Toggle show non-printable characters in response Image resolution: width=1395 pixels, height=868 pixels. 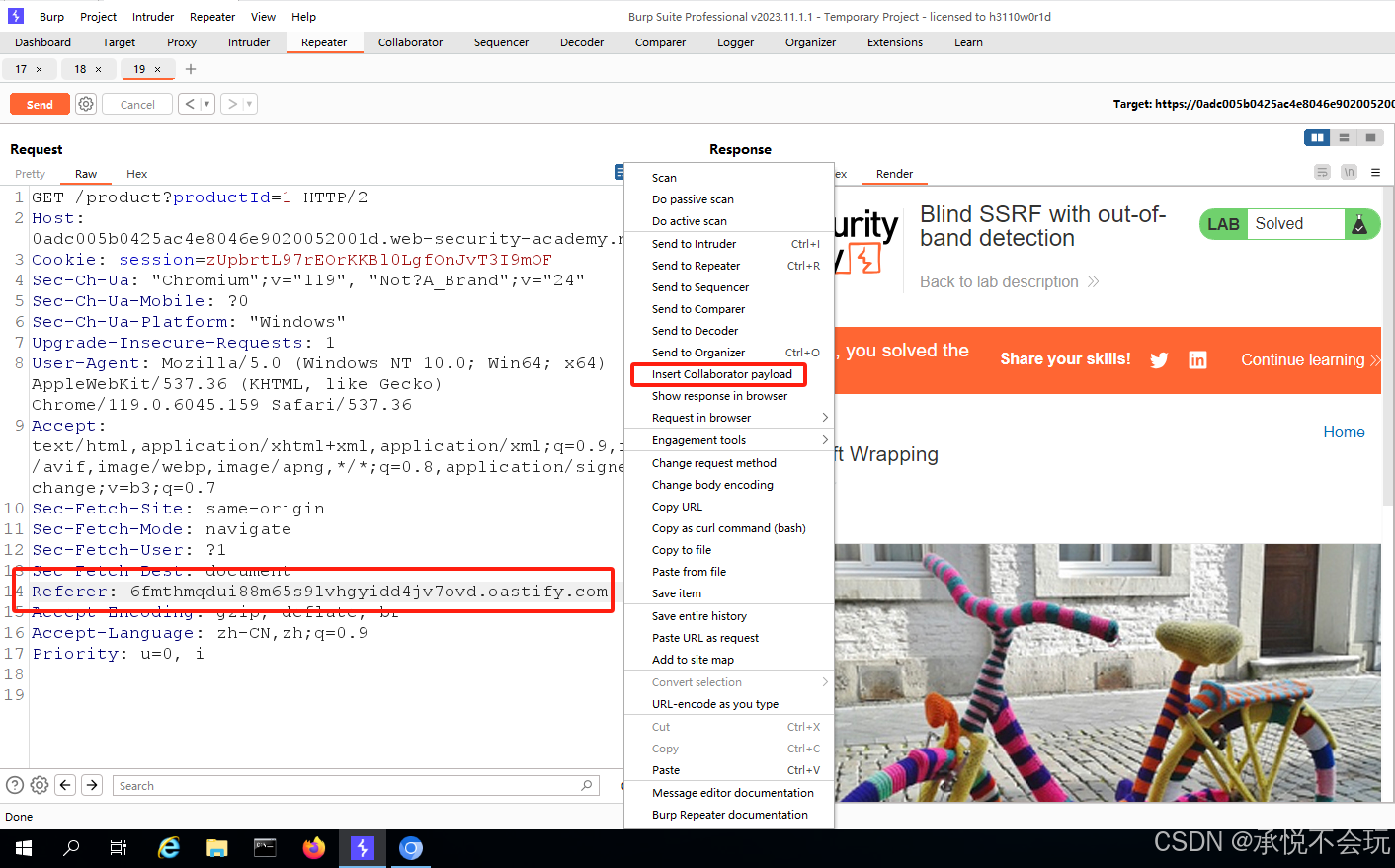point(1349,172)
